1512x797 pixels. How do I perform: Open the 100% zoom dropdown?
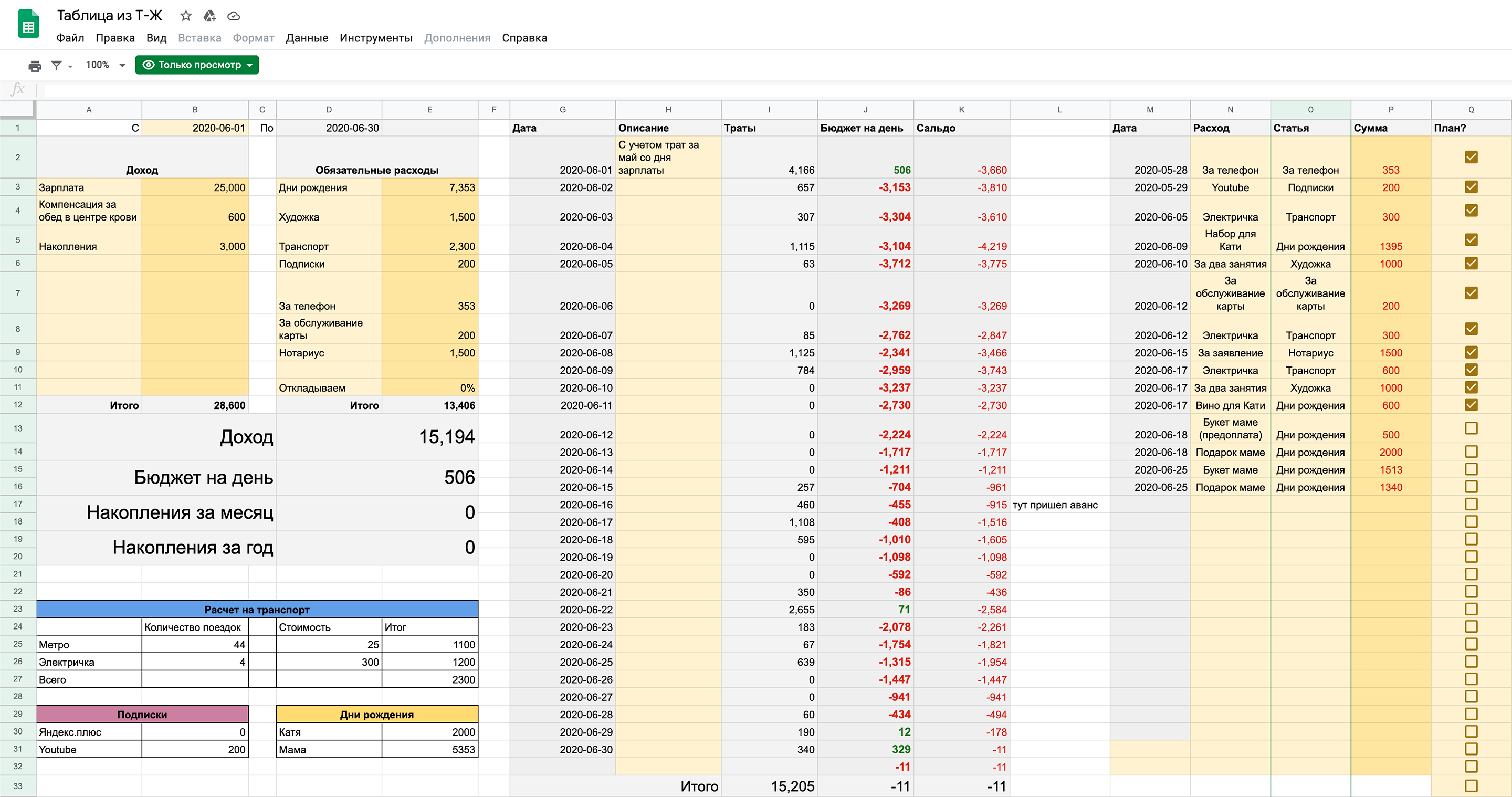(106, 65)
